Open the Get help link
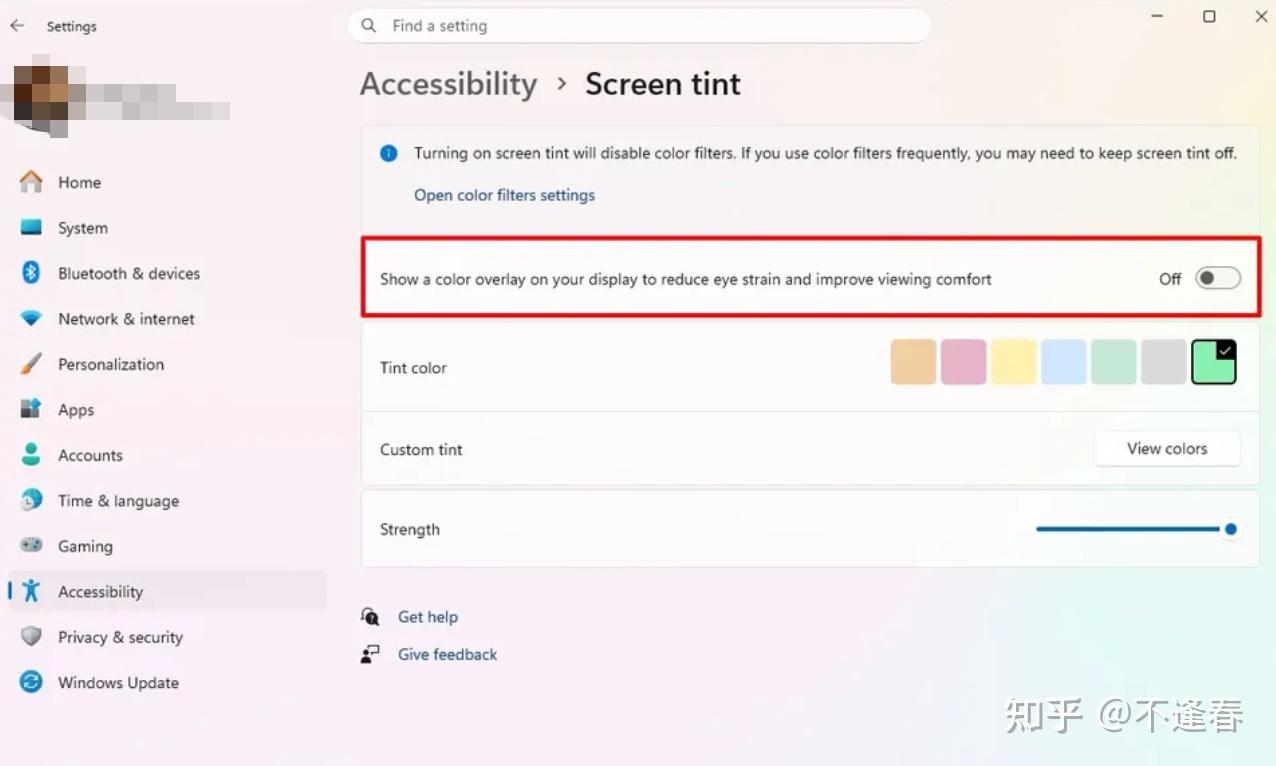 (427, 617)
